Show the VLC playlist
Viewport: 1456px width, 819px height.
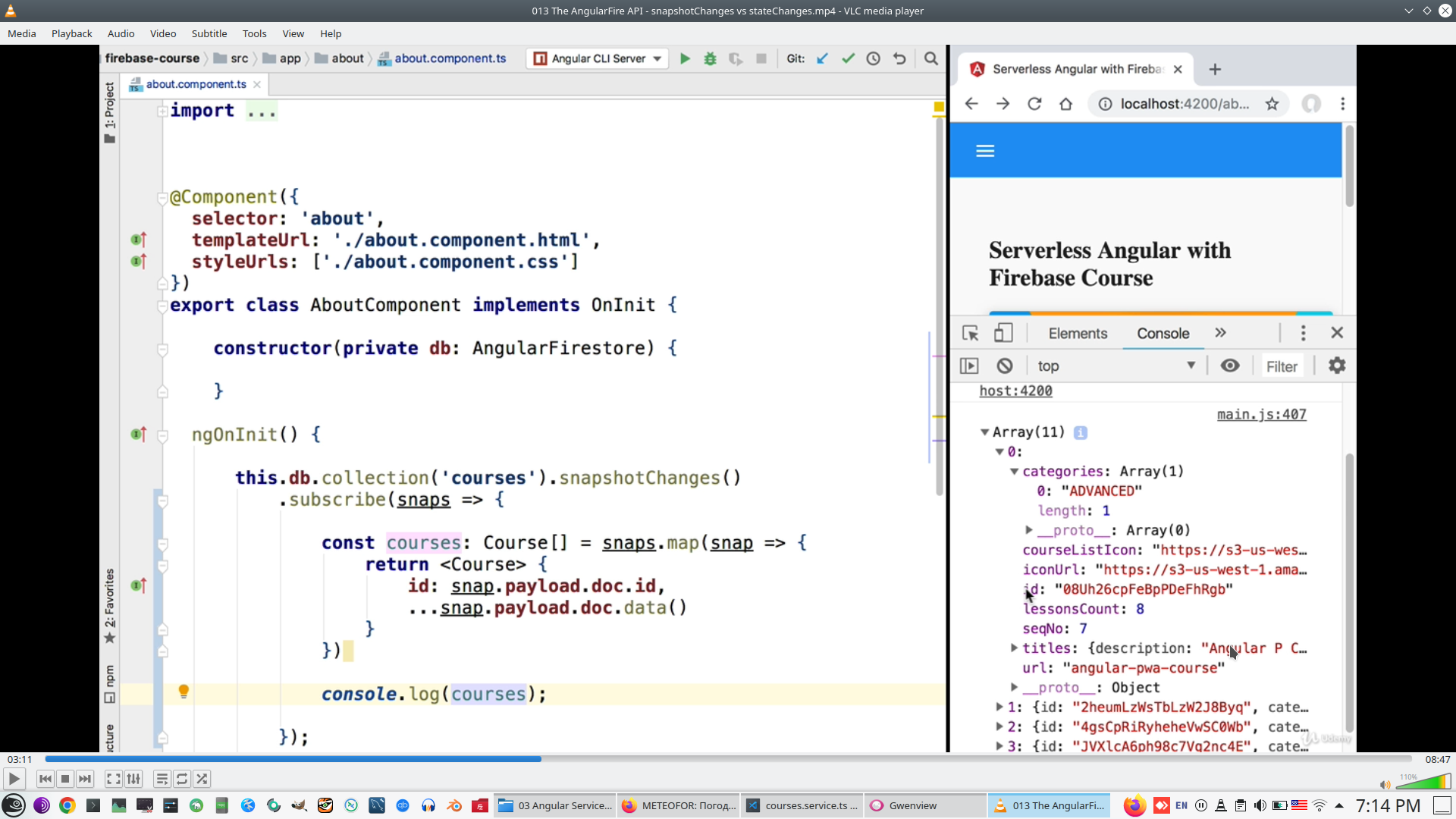[x=162, y=779]
